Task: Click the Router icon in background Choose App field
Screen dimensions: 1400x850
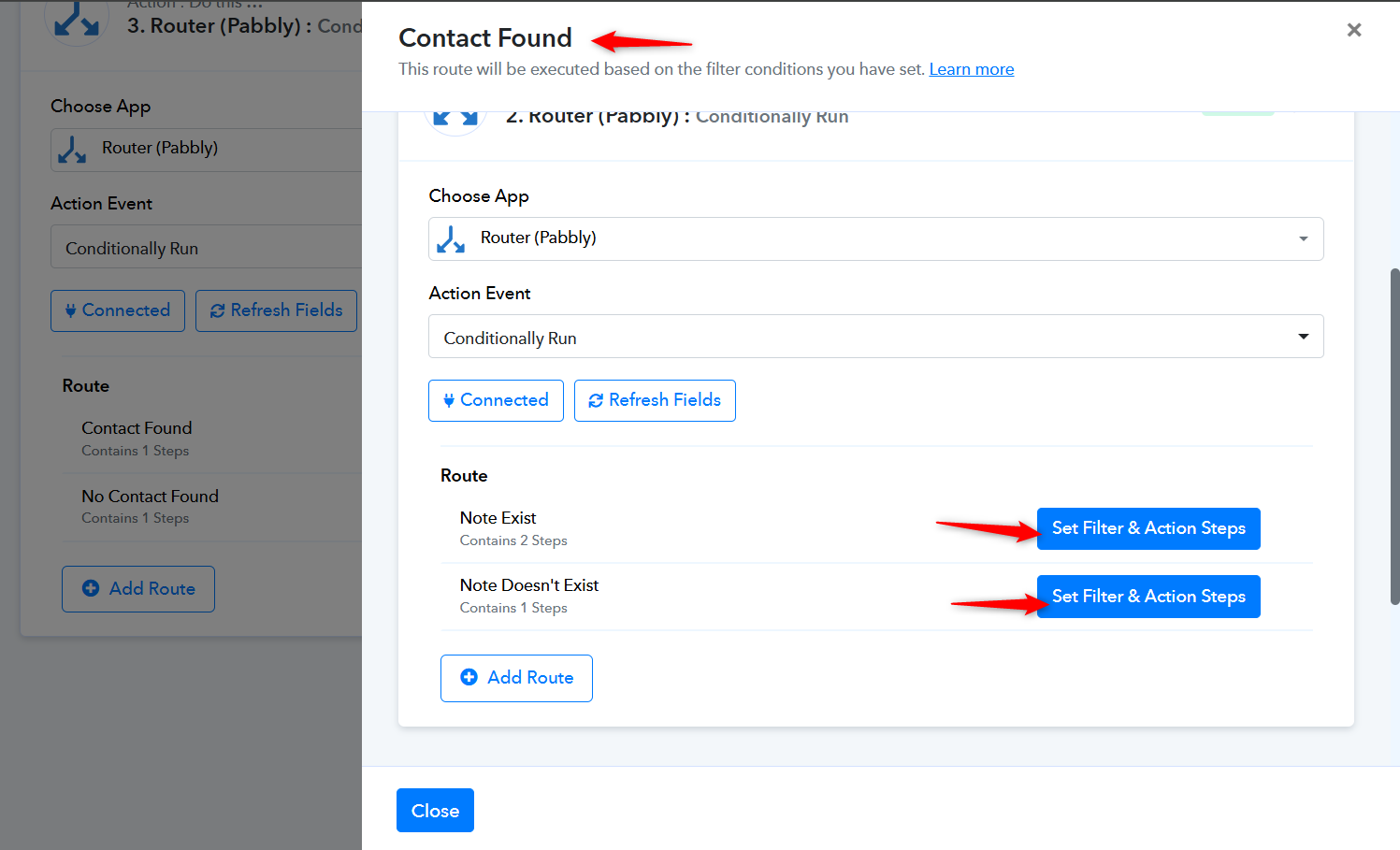Action: [x=72, y=150]
